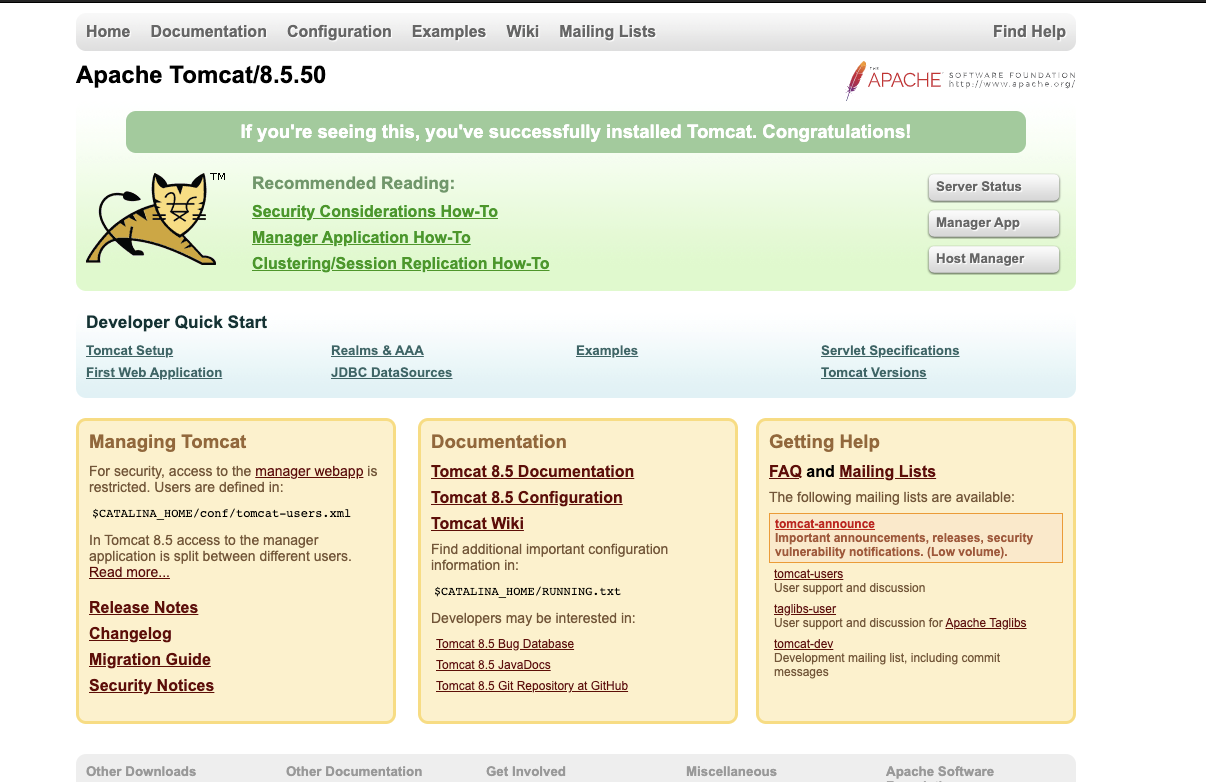Open Manager Application How-To link

tap(361, 237)
